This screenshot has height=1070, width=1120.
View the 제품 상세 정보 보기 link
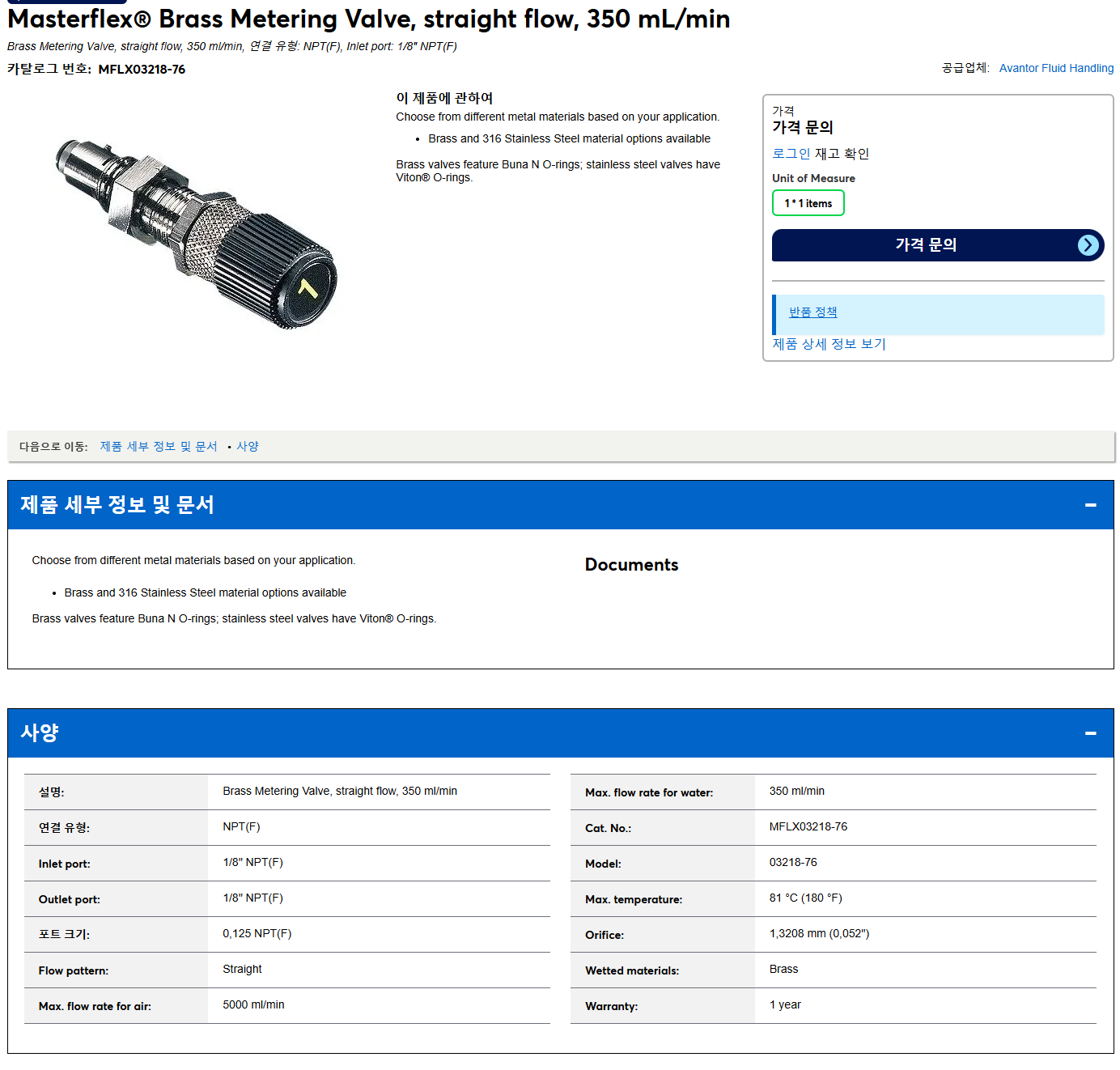coord(829,344)
